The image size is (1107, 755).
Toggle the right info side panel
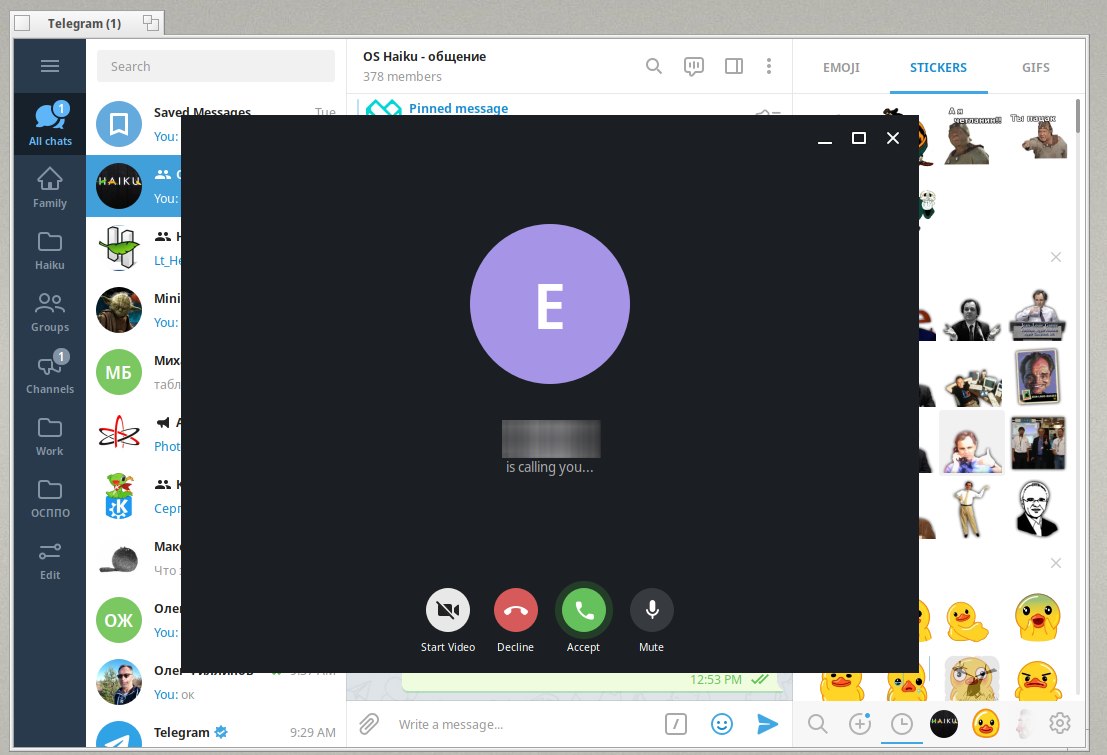click(x=734, y=66)
